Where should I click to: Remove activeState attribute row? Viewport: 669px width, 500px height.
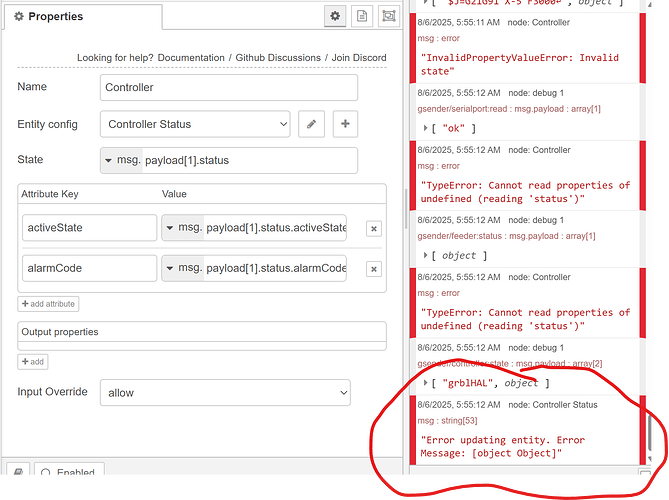(x=374, y=229)
